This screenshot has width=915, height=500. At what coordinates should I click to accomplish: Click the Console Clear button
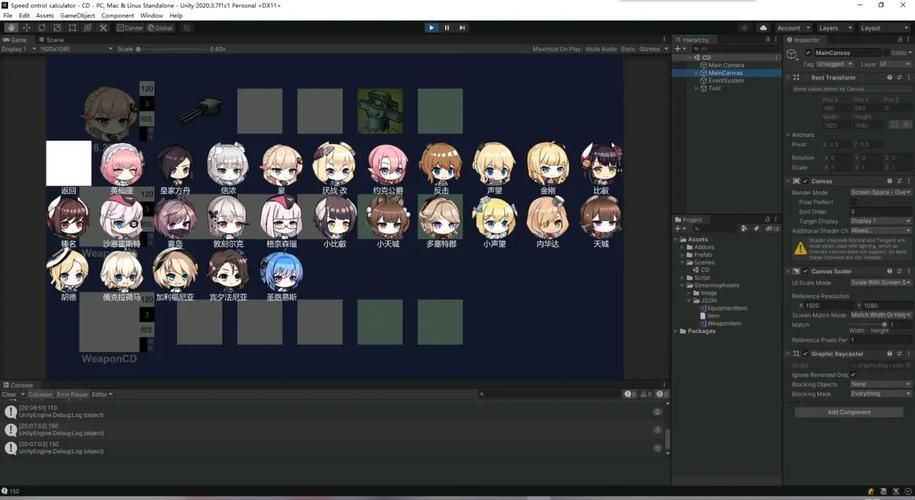pos(9,394)
